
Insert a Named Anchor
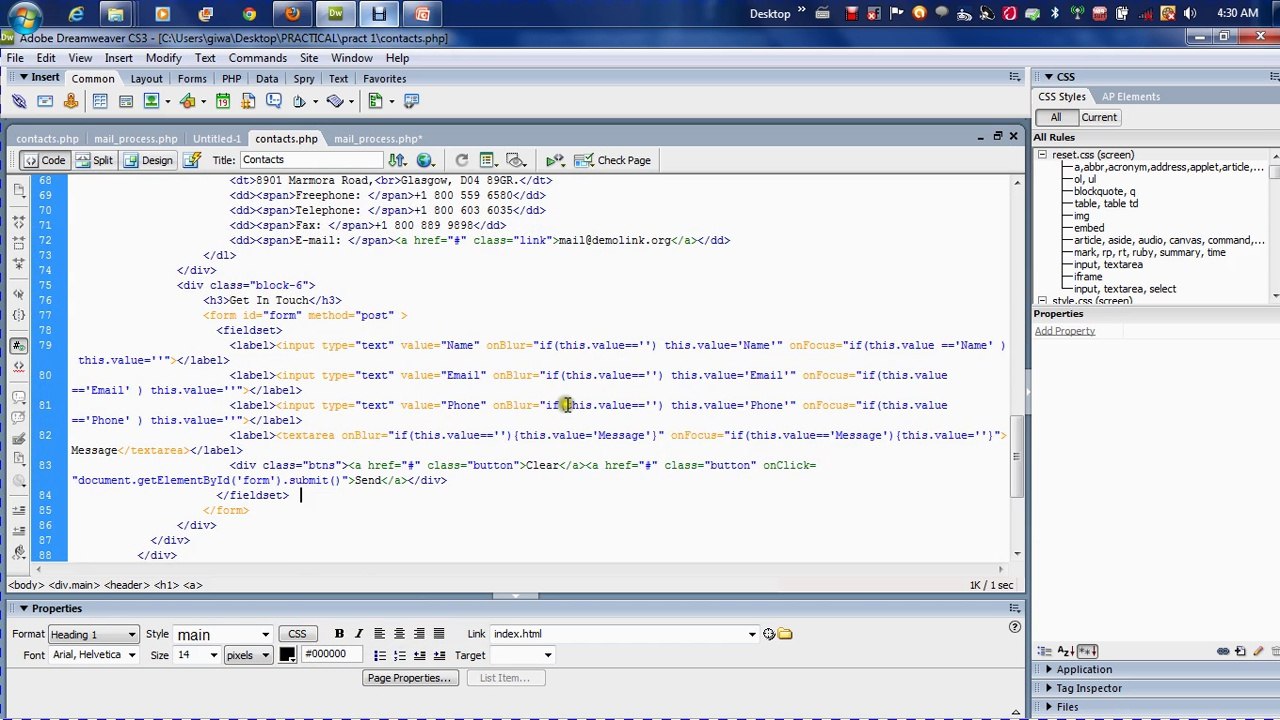[x=71, y=101]
